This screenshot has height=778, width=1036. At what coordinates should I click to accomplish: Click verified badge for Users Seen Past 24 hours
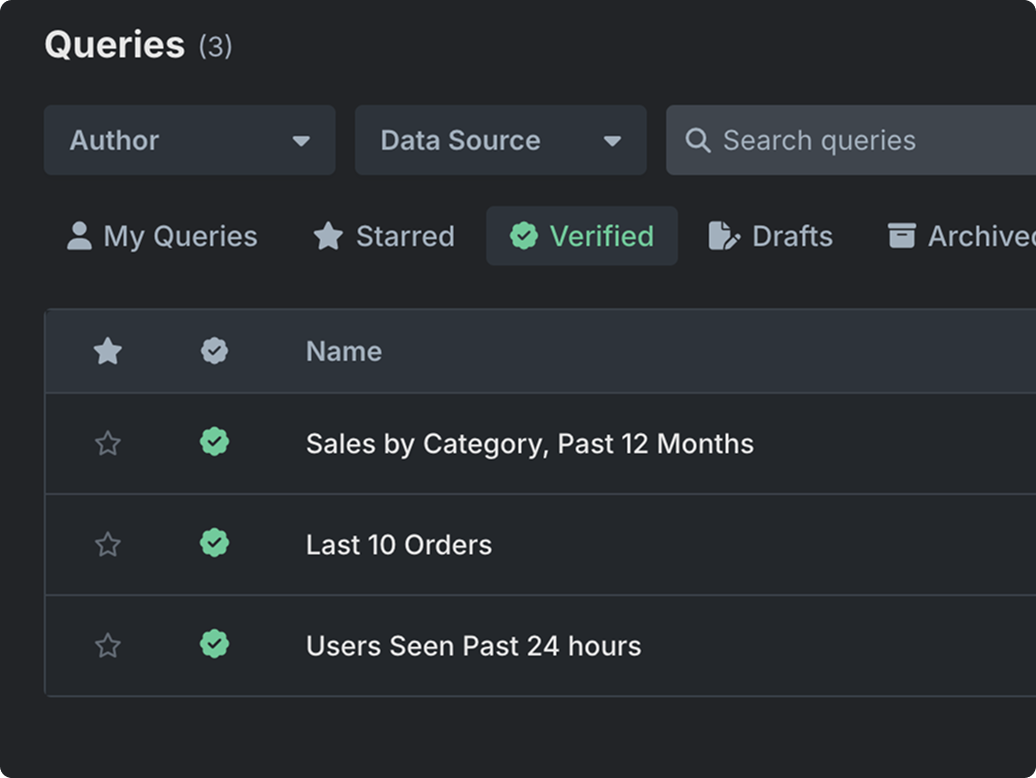coord(214,644)
